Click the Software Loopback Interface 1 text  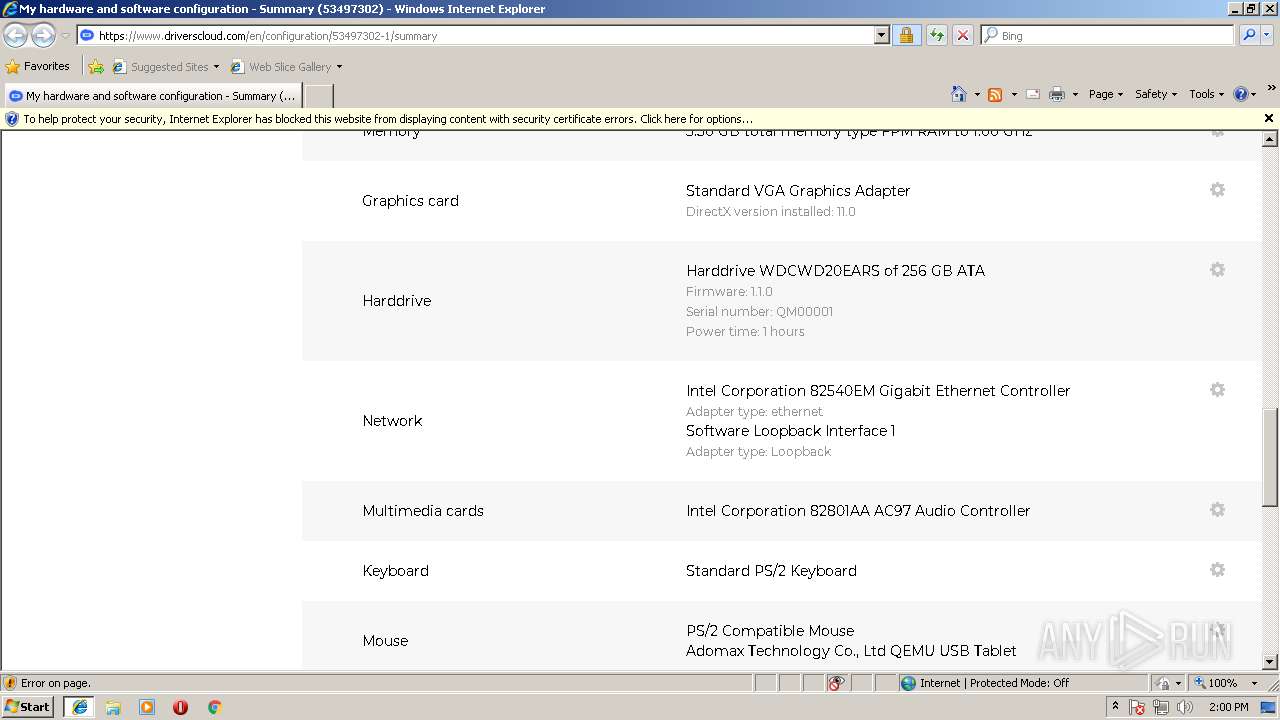tap(790, 430)
